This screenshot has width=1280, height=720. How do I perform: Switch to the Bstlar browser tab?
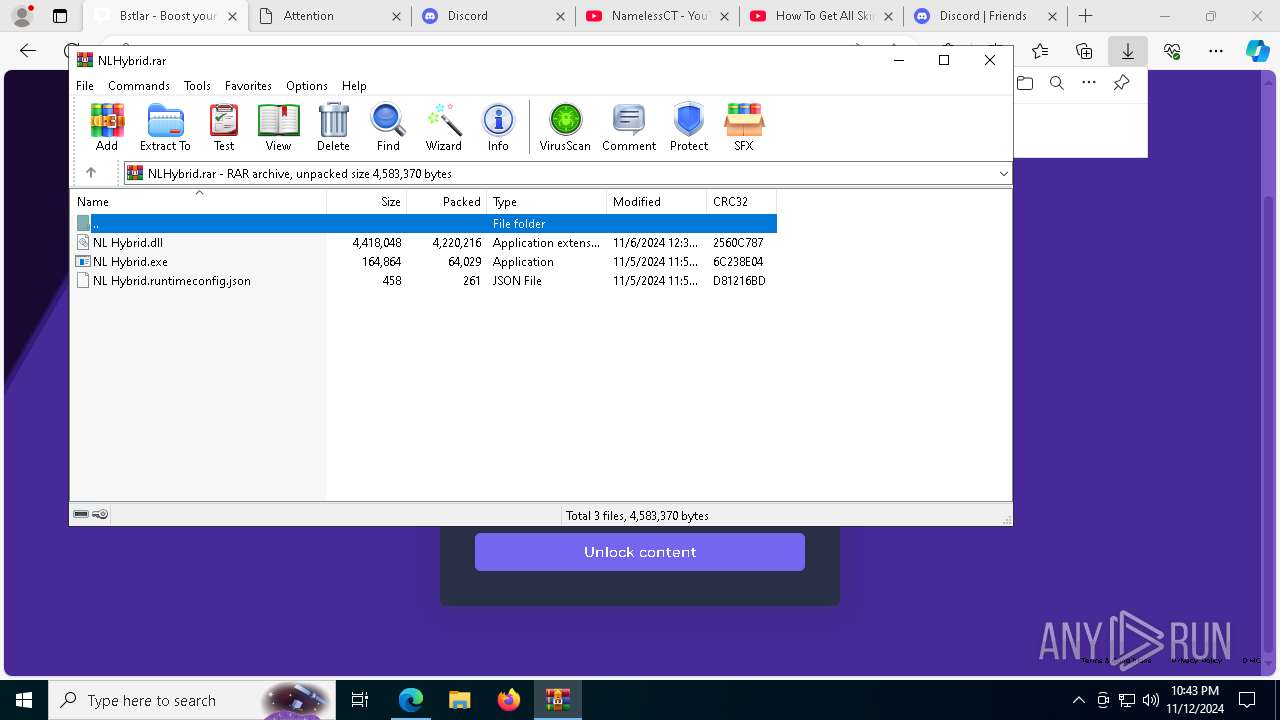pyautogui.click(x=166, y=16)
